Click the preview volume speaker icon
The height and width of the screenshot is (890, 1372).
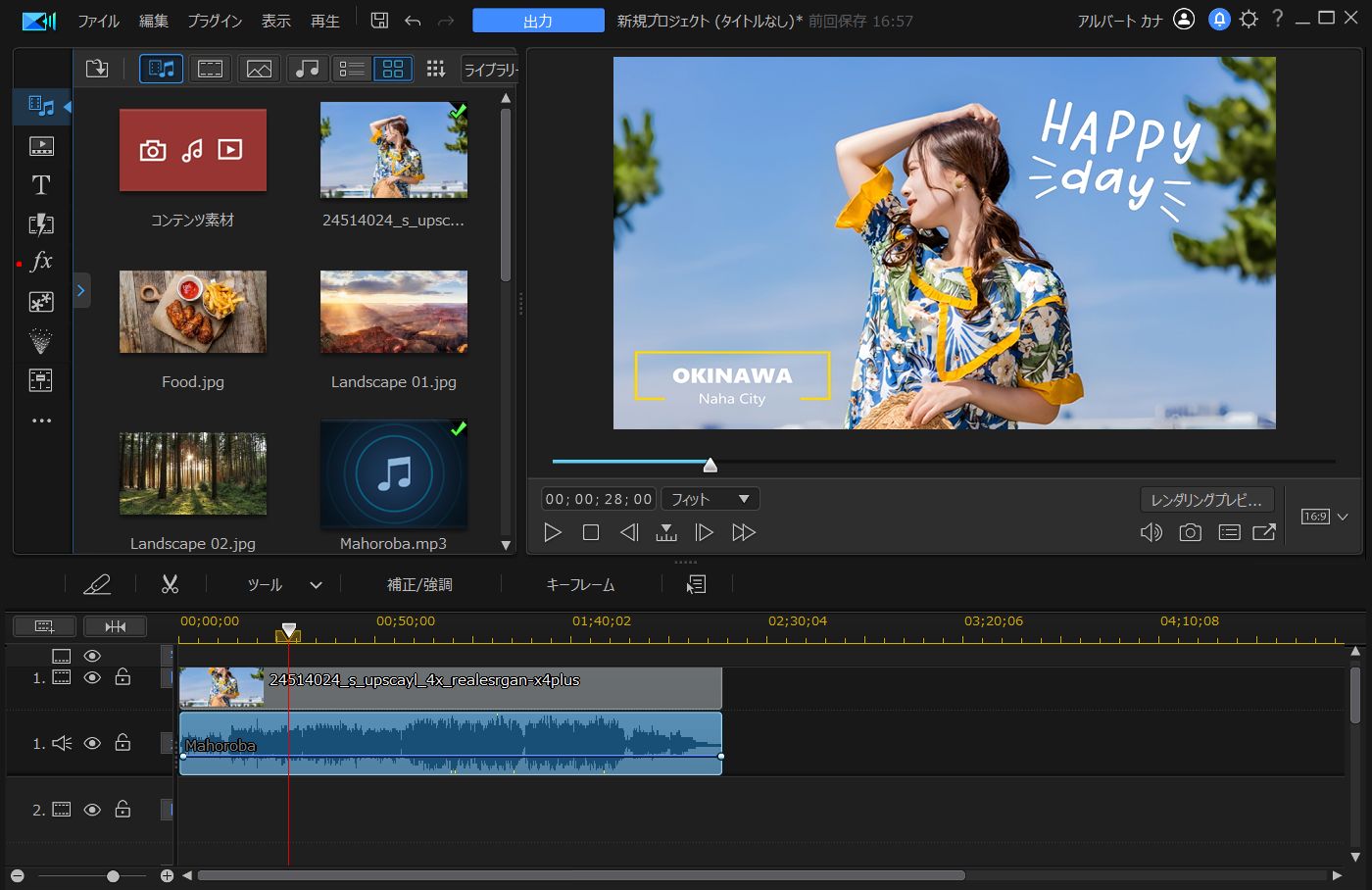coord(1151,532)
